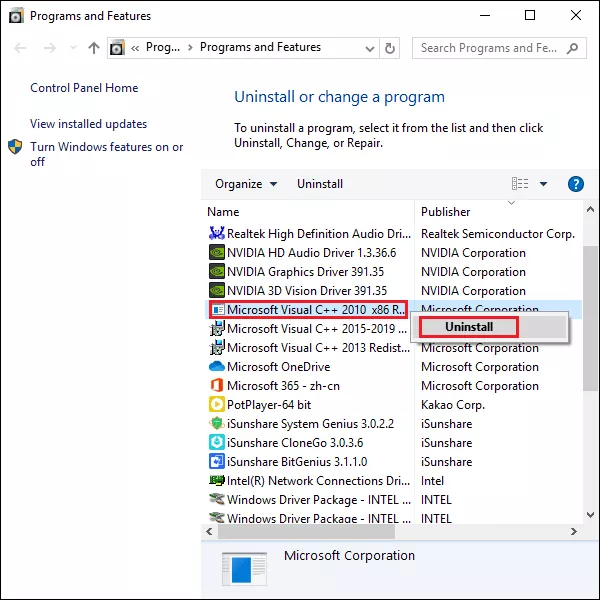Image resolution: width=600 pixels, height=600 pixels.
Task: Click the NVIDIA HD Audio Driver icon
Action: click(x=217, y=252)
